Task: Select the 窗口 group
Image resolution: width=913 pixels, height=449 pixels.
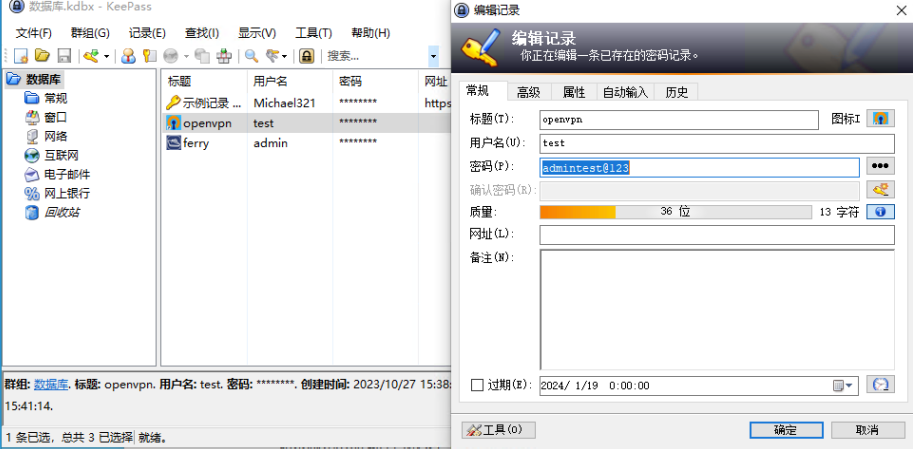Action: tap(55, 118)
